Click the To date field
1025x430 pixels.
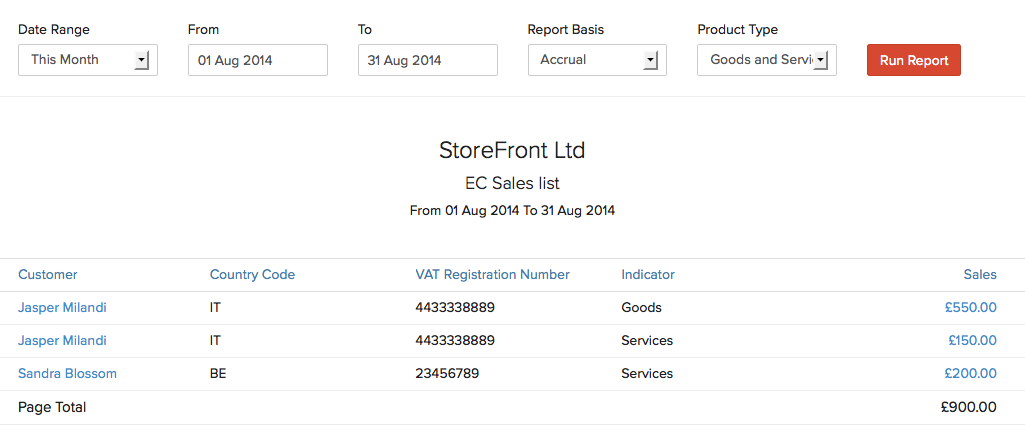click(x=427, y=60)
